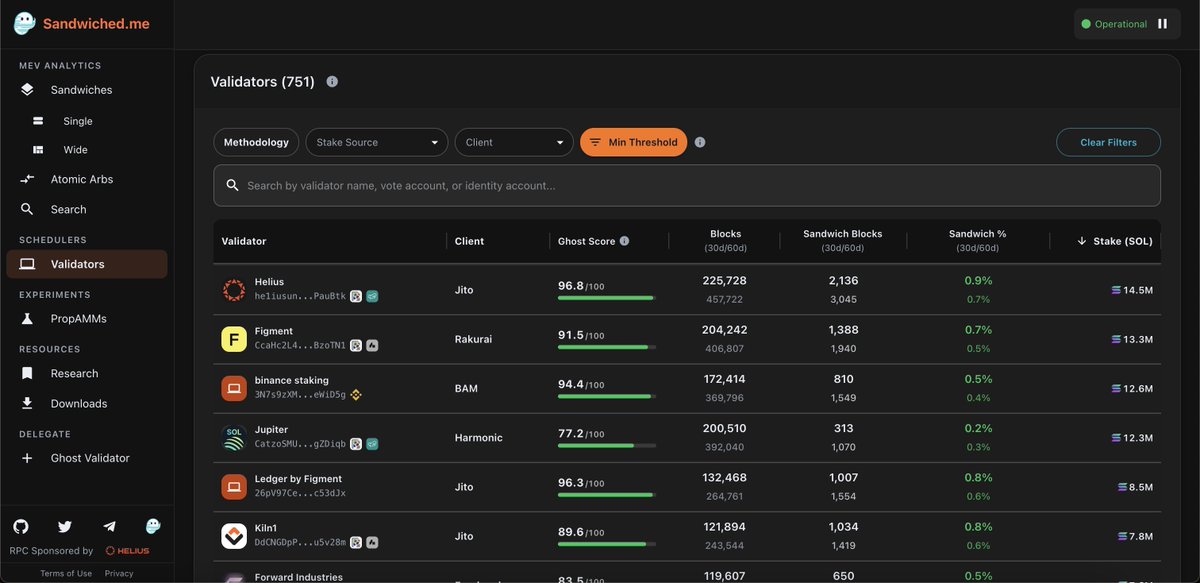Select Validators in the sidebar

(87, 264)
